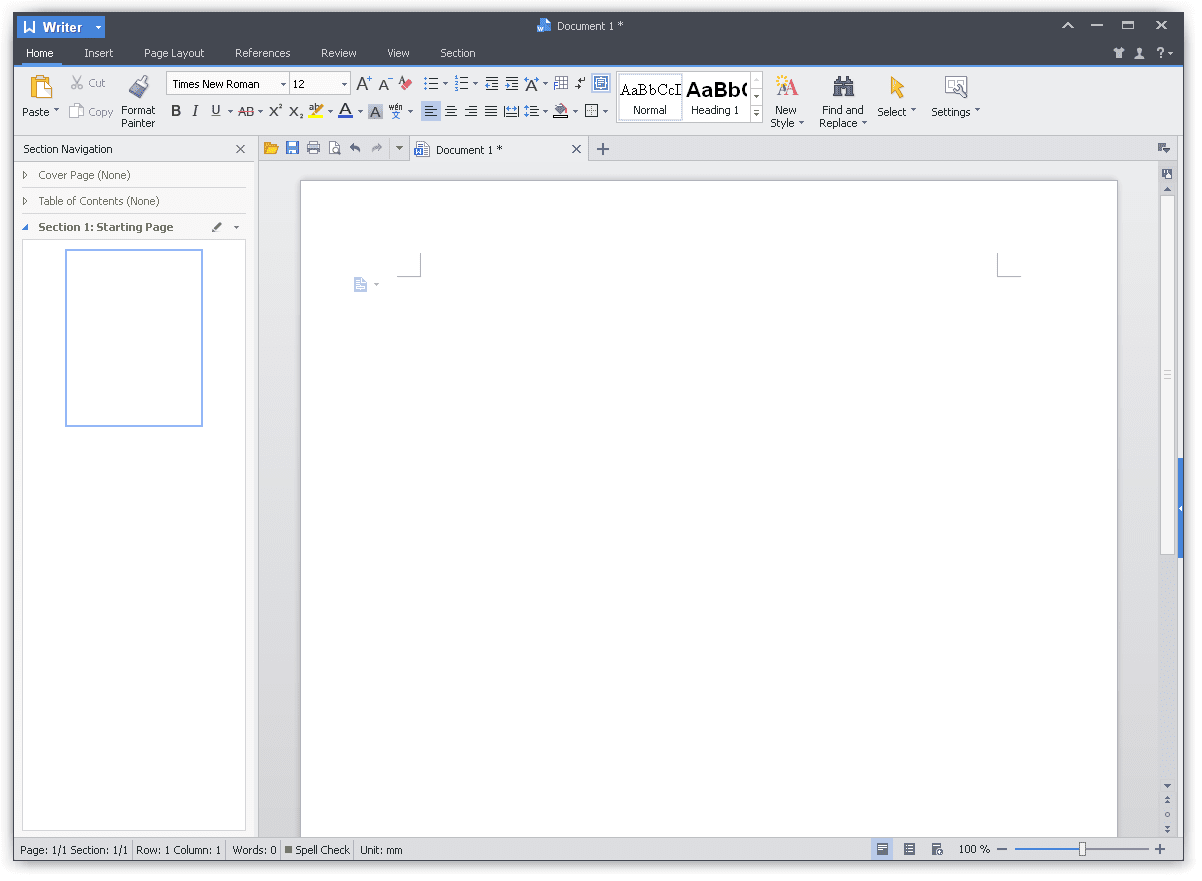Toggle Spell Check in status bar

(317, 849)
